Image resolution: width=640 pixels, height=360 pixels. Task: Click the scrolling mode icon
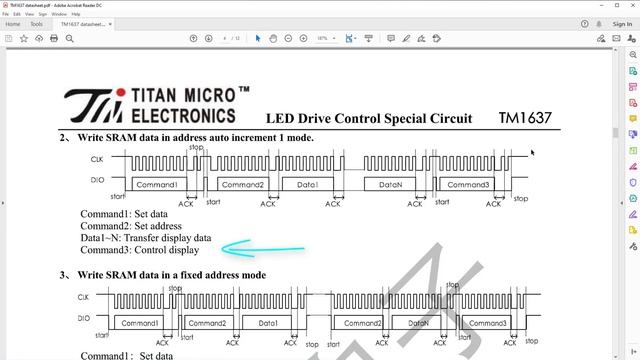tap(369, 38)
